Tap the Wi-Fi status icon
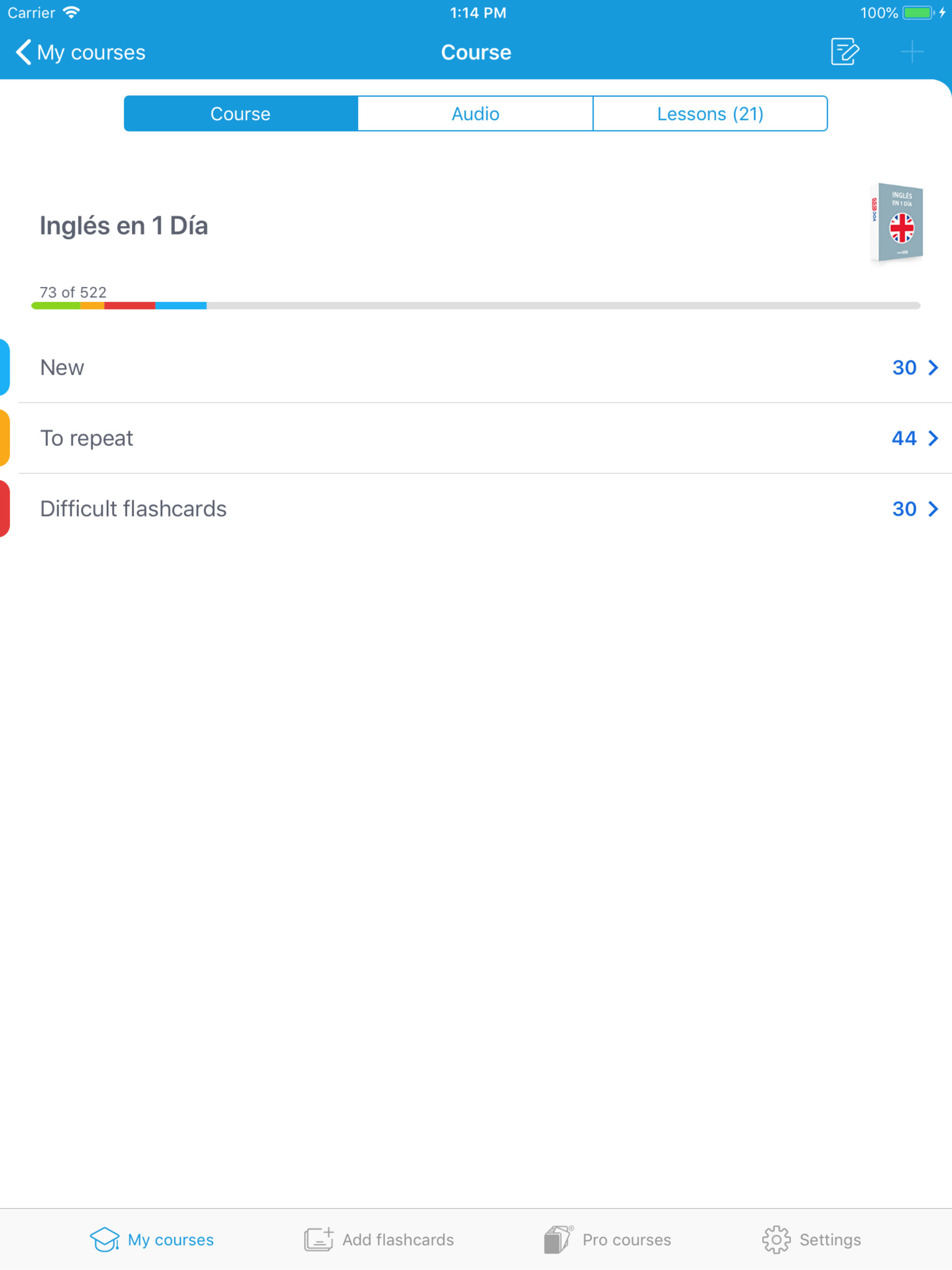Image resolution: width=952 pixels, height=1270 pixels. coord(71,13)
